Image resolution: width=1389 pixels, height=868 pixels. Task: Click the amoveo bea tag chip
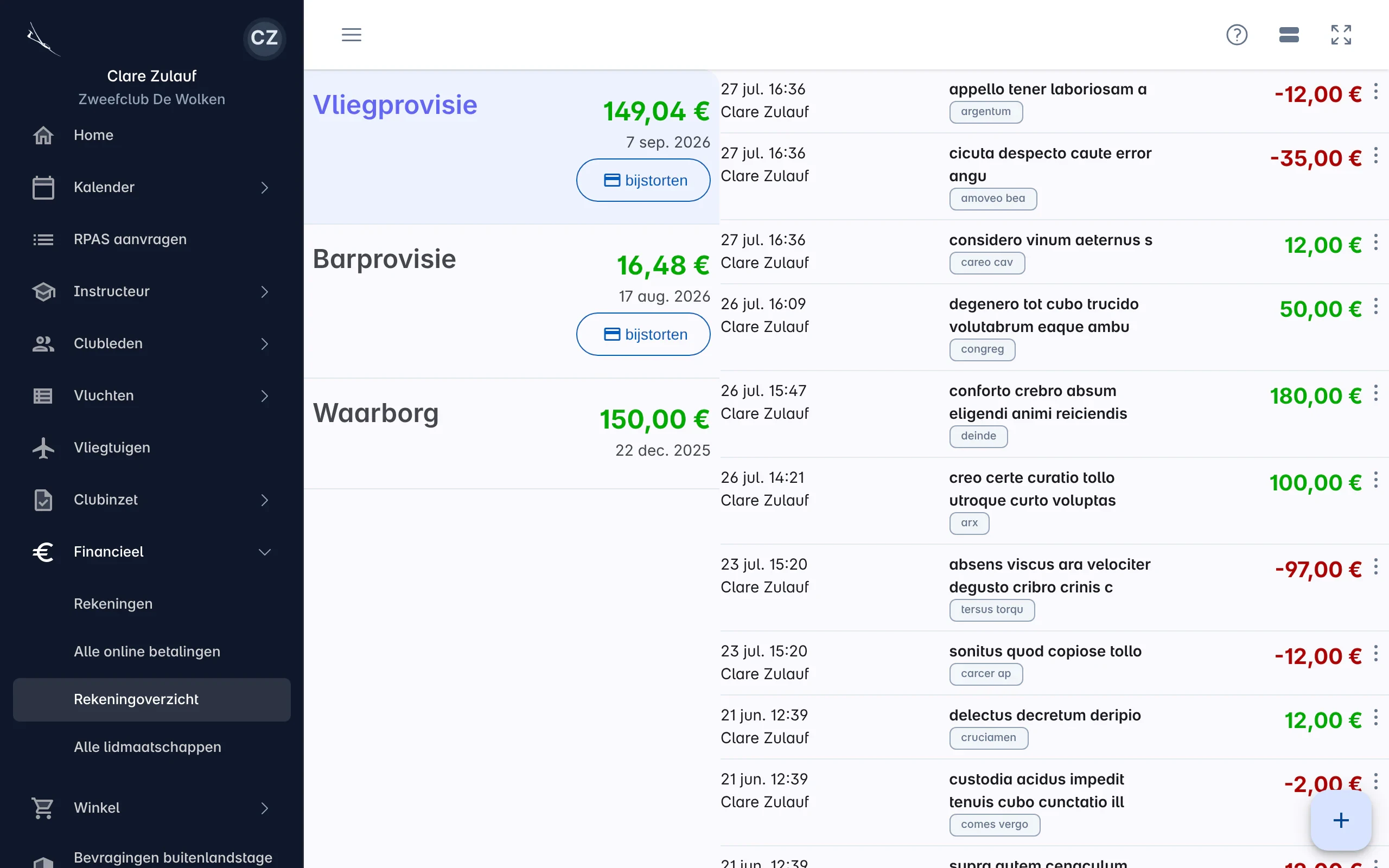click(992, 199)
